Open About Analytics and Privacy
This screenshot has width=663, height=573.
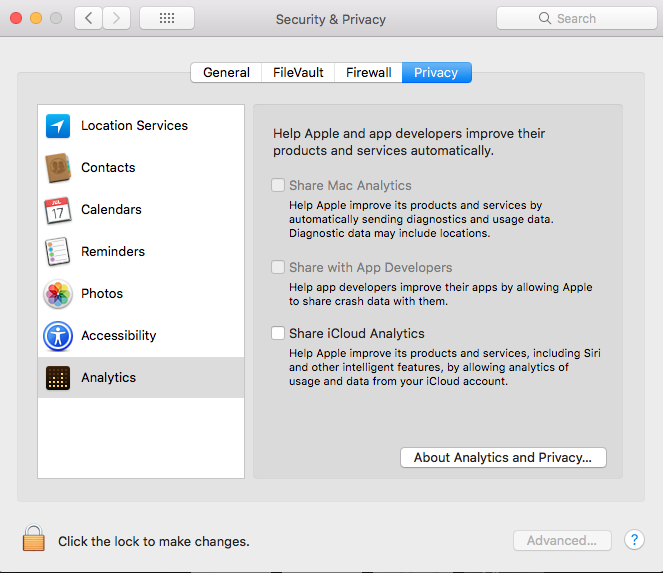[x=503, y=458]
